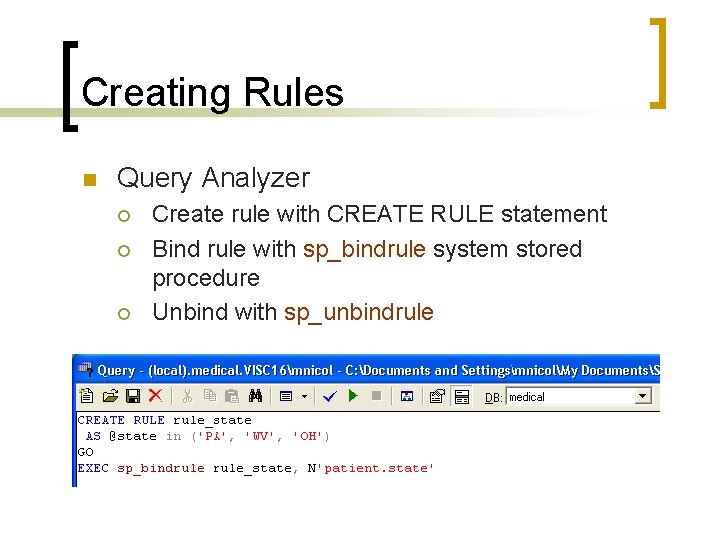Expand the medical database dropdown arrow
Viewport: 720px width, 540px height.
(643, 396)
